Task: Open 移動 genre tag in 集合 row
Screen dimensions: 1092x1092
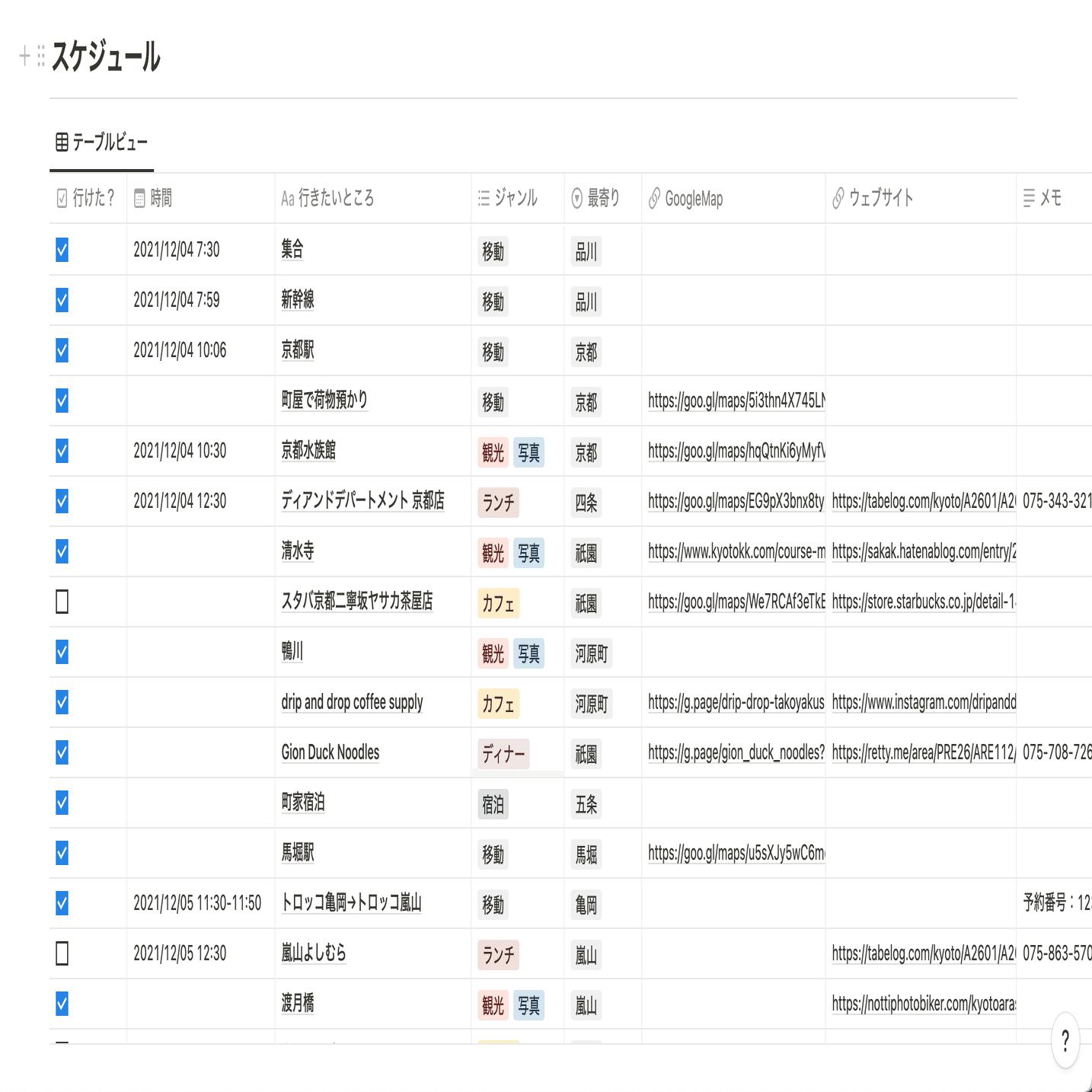Action: point(493,251)
